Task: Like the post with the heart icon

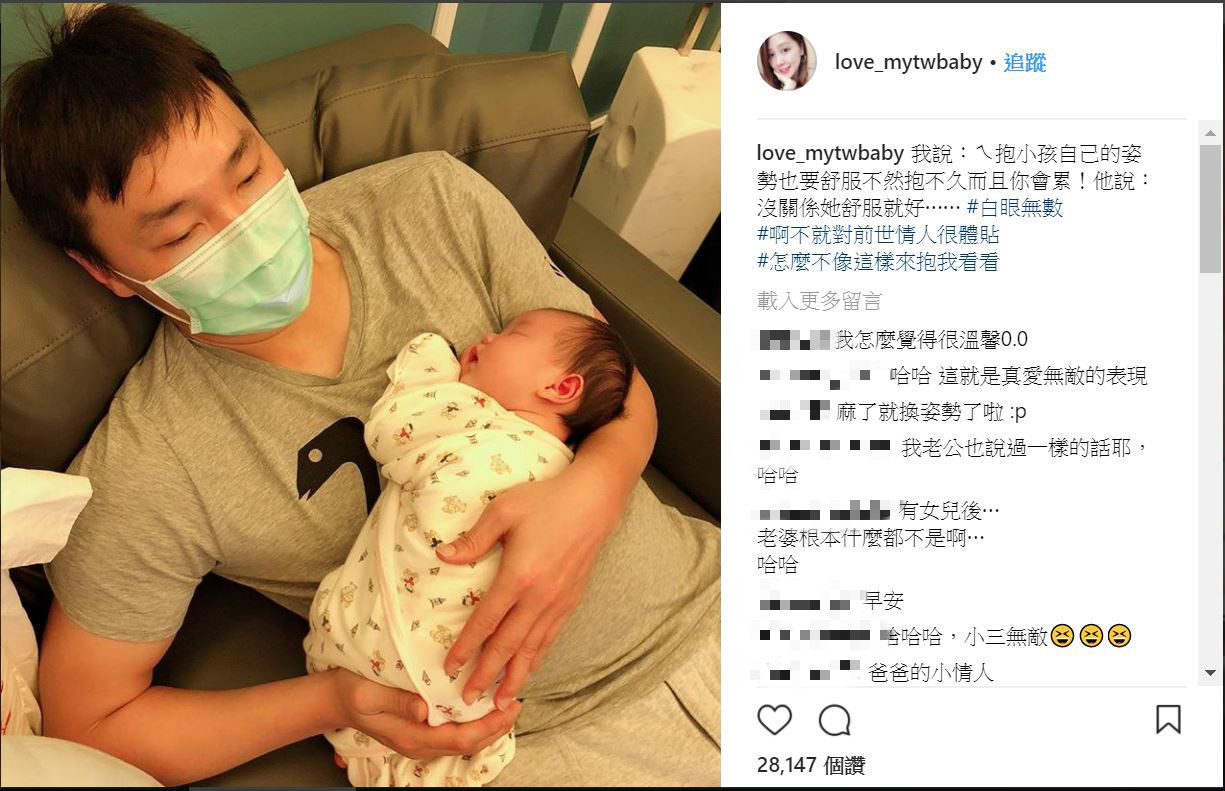Action: [x=774, y=720]
